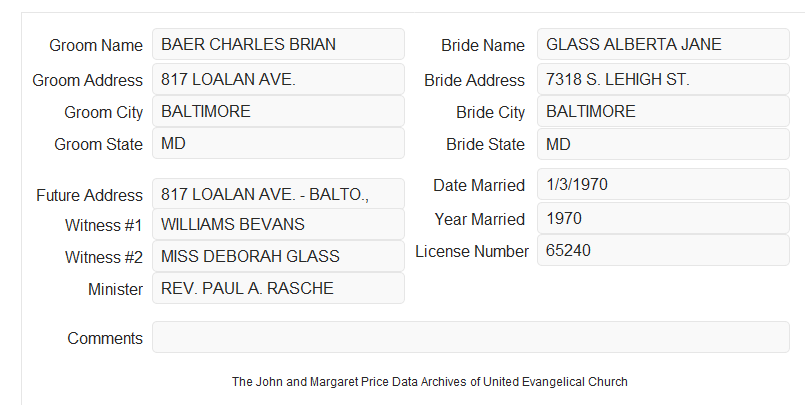The height and width of the screenshot is (405, 805).
Task: Click the Groom City field showing BALTIMORE
Action: coord(278,111)
